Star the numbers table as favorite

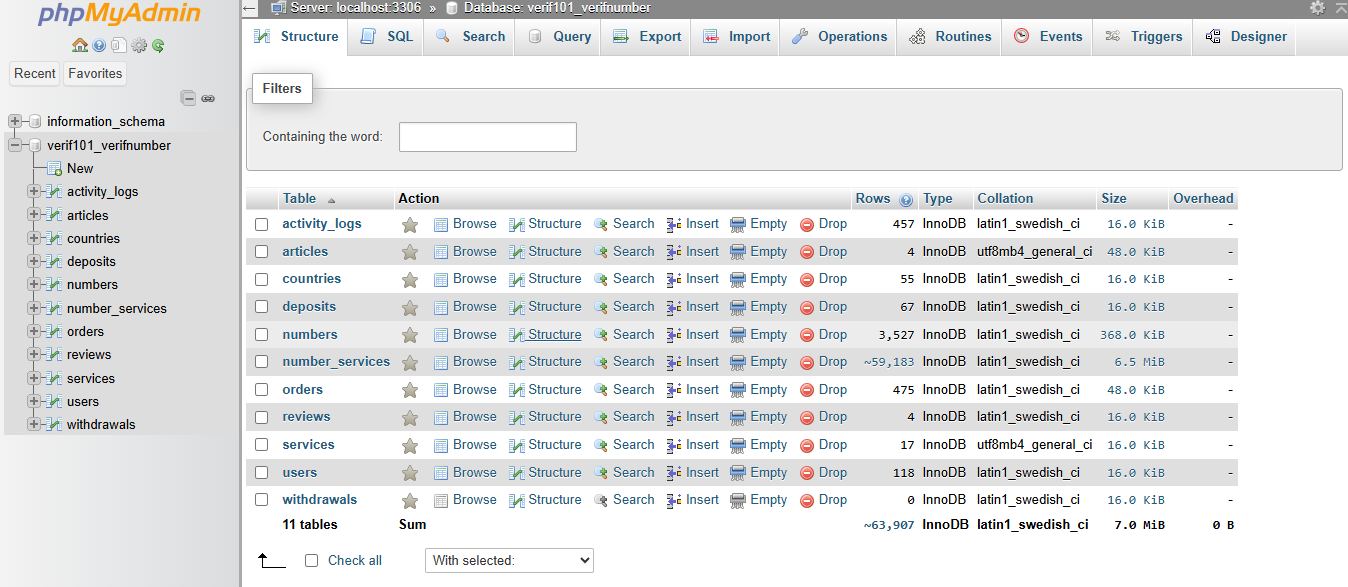click(410, 335)
